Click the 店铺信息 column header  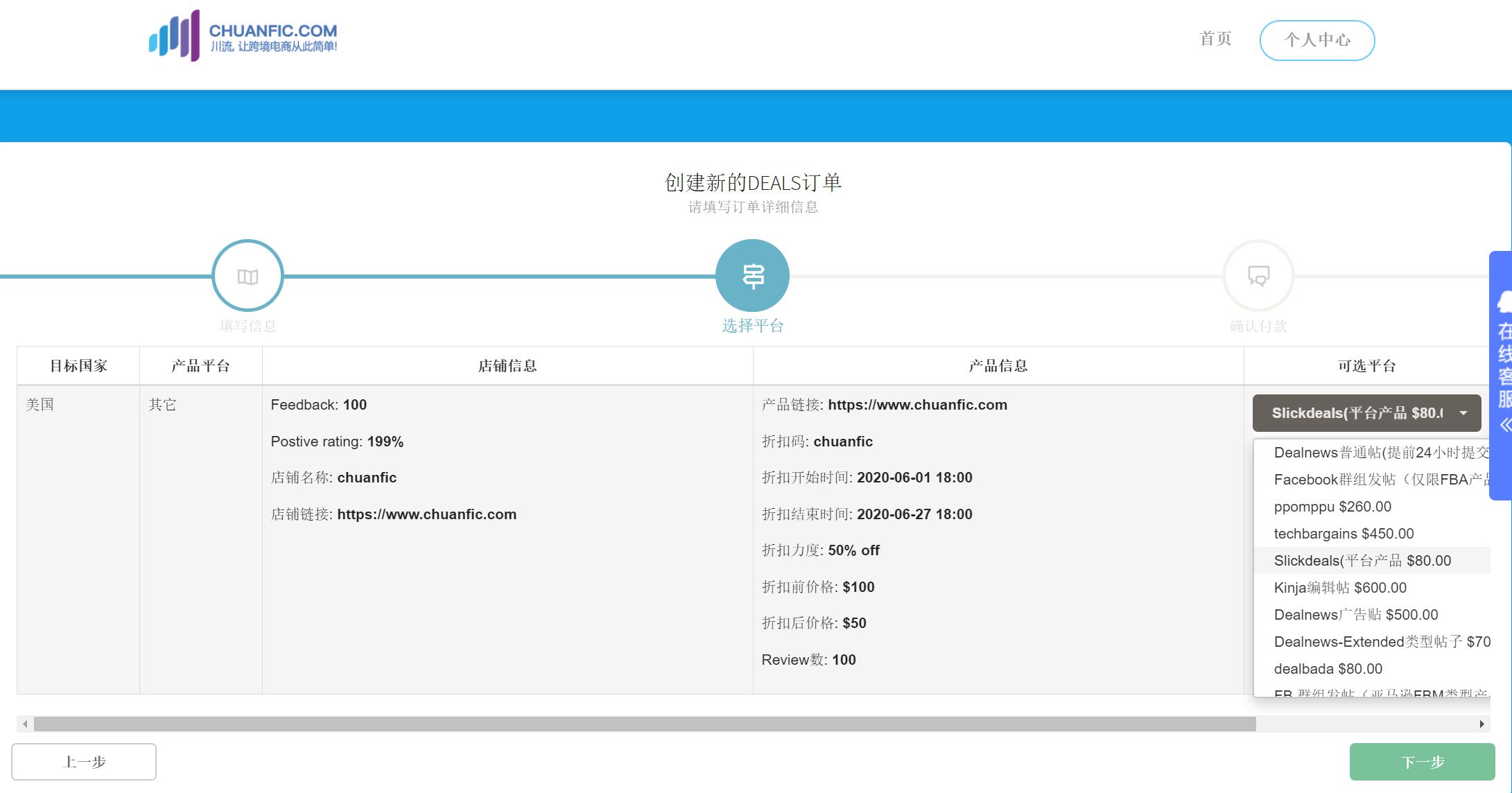point(507,366)
